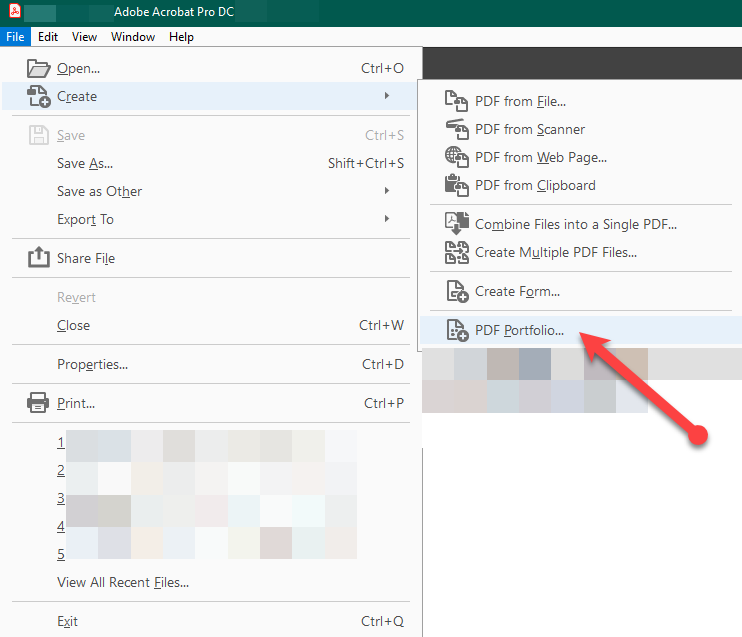Click the Create Multiple PDF Files icon
This screenshot has width=742, height=637.
[457, 252]
